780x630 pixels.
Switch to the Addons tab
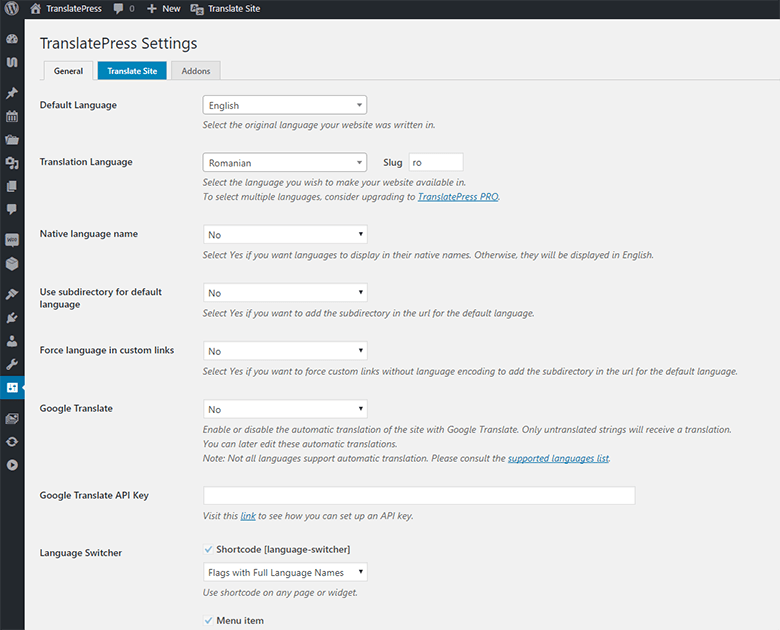(195, 71)
